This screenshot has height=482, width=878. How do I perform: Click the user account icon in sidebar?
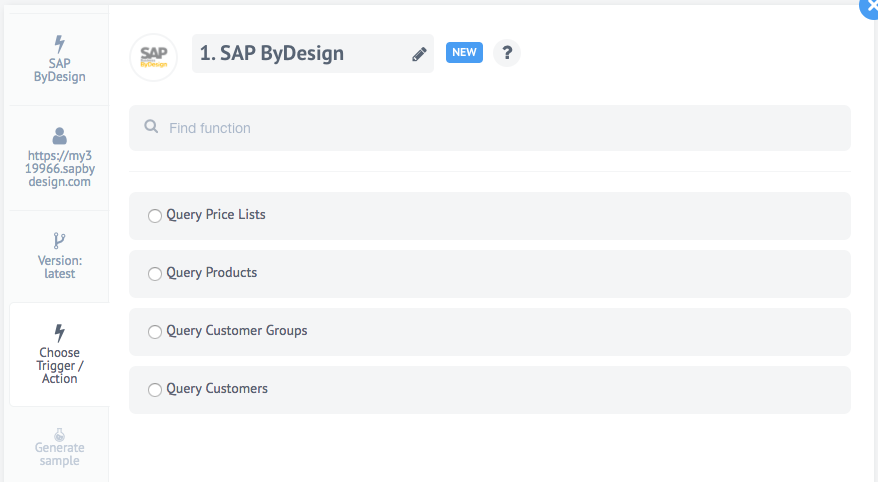59,136
